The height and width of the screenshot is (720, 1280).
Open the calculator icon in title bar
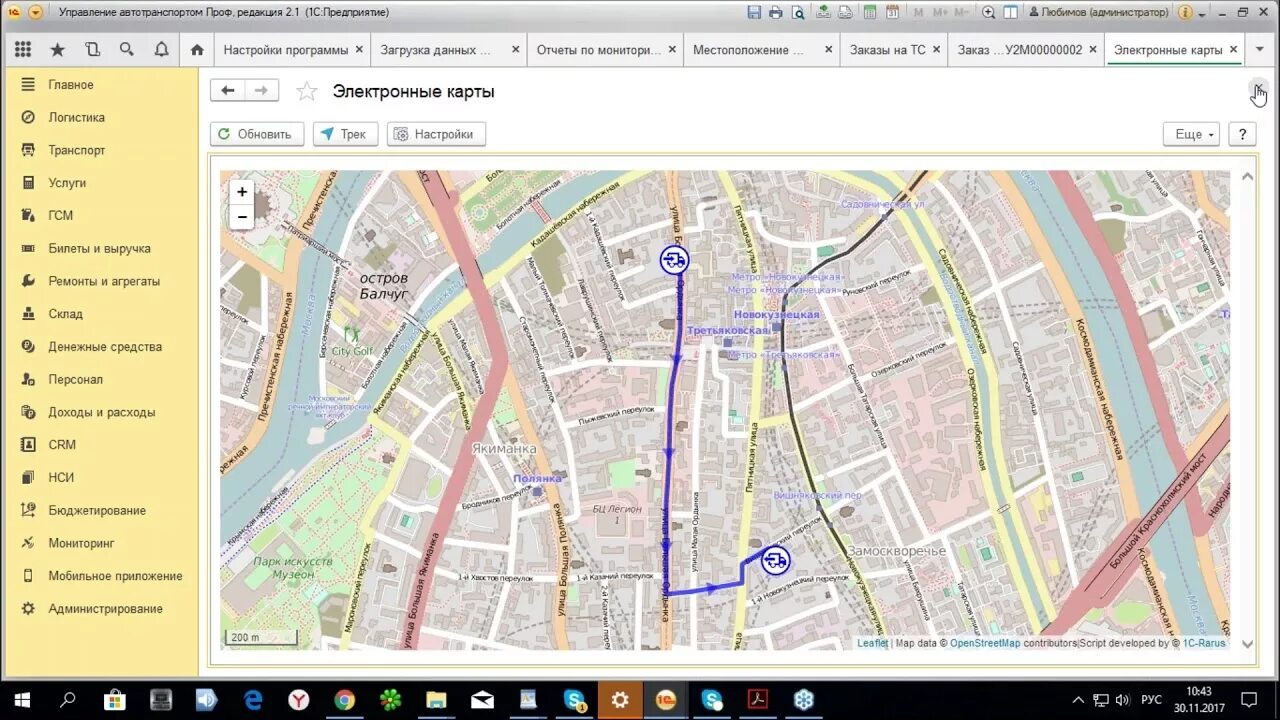click(870, 12)
